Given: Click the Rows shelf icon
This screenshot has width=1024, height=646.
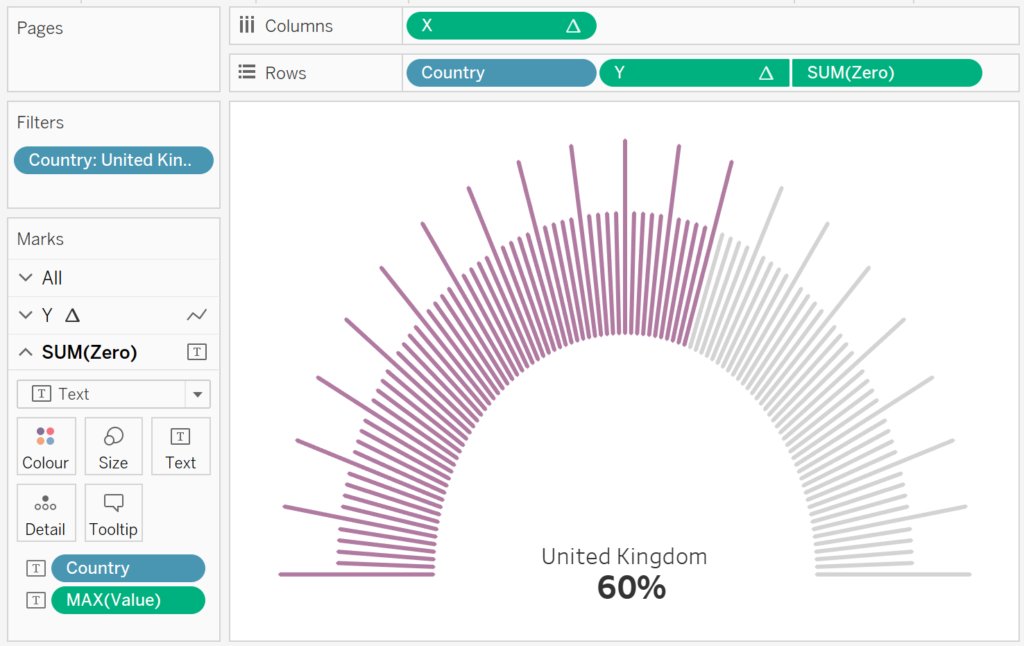Looking at the screenshot, I should click(x=247, y=72).
